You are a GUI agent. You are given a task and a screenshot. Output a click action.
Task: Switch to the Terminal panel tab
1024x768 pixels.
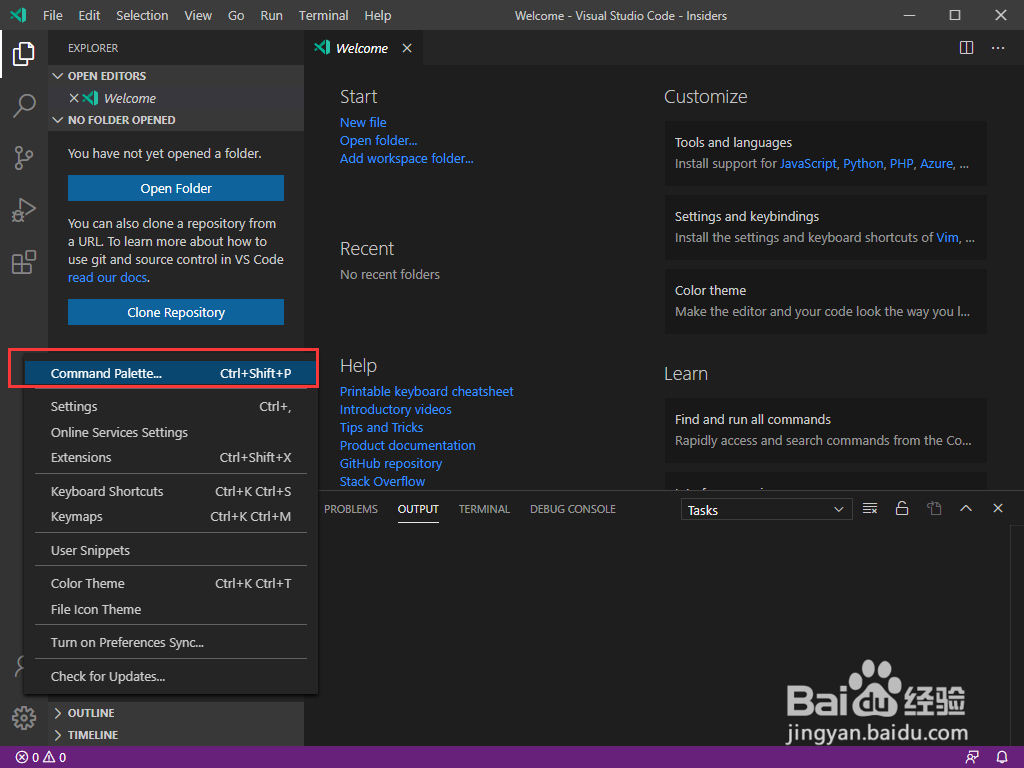(484, 509)
